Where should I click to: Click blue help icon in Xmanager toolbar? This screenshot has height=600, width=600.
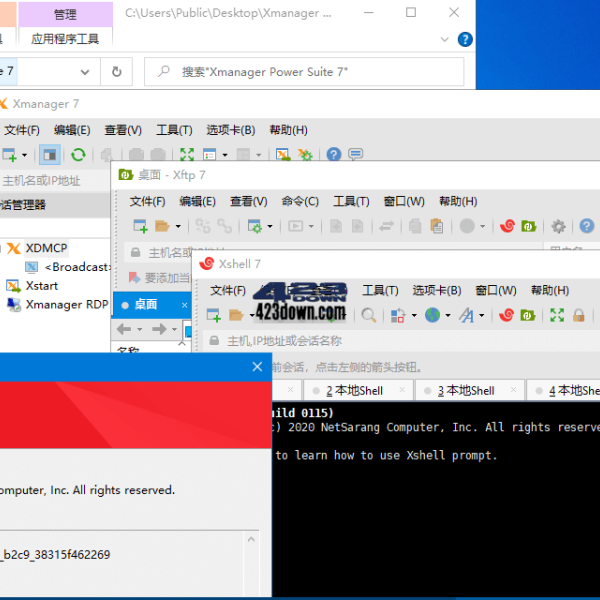point(334,155)
